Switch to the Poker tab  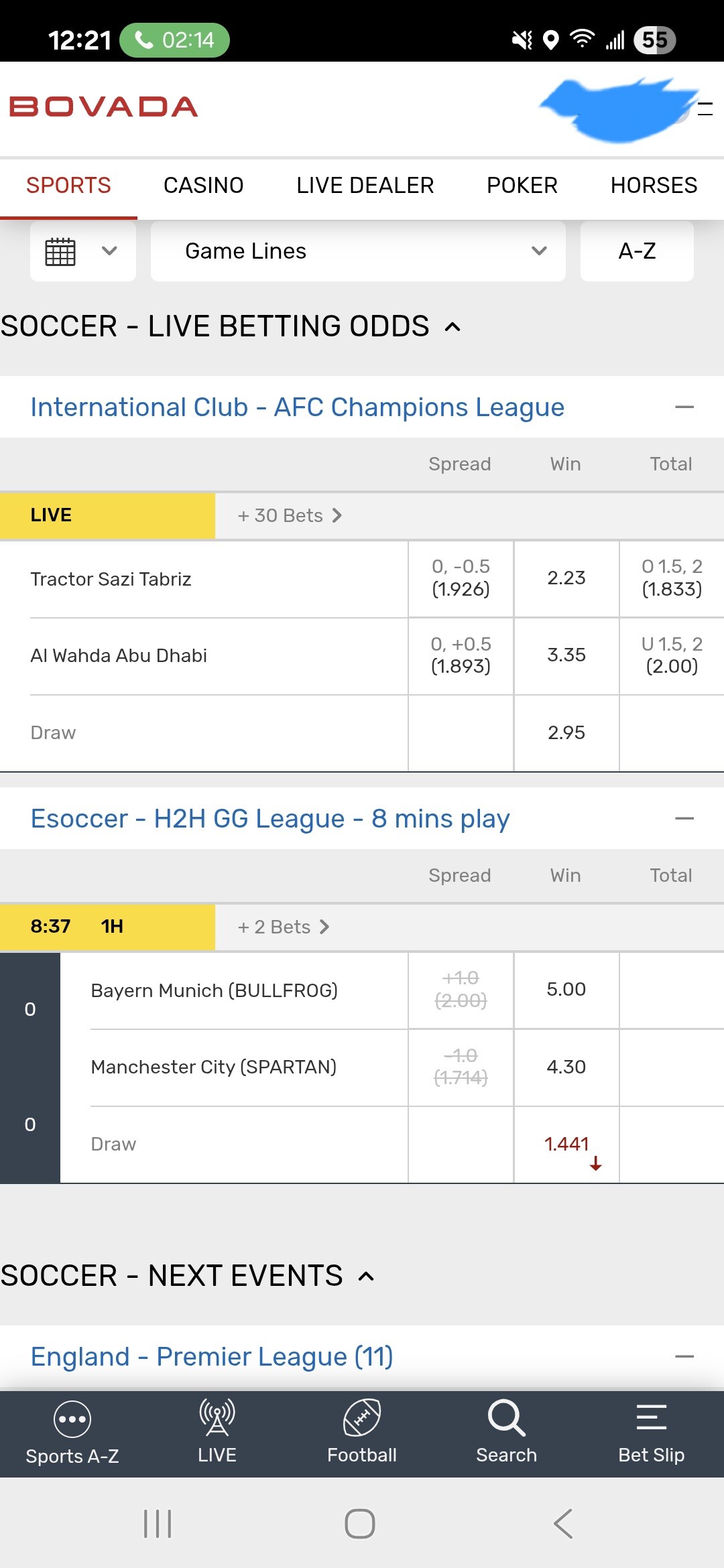[x=522, y=186]
